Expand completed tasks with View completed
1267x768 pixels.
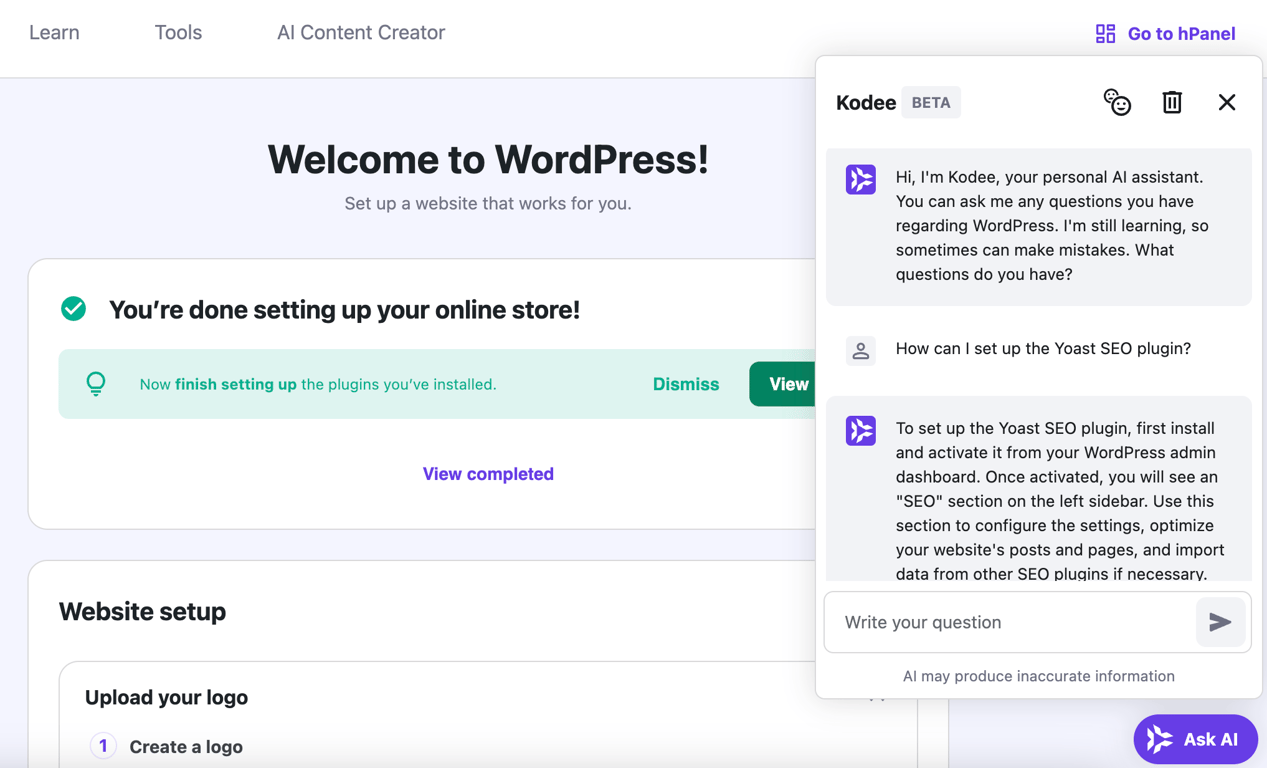(x=488, y=474)
